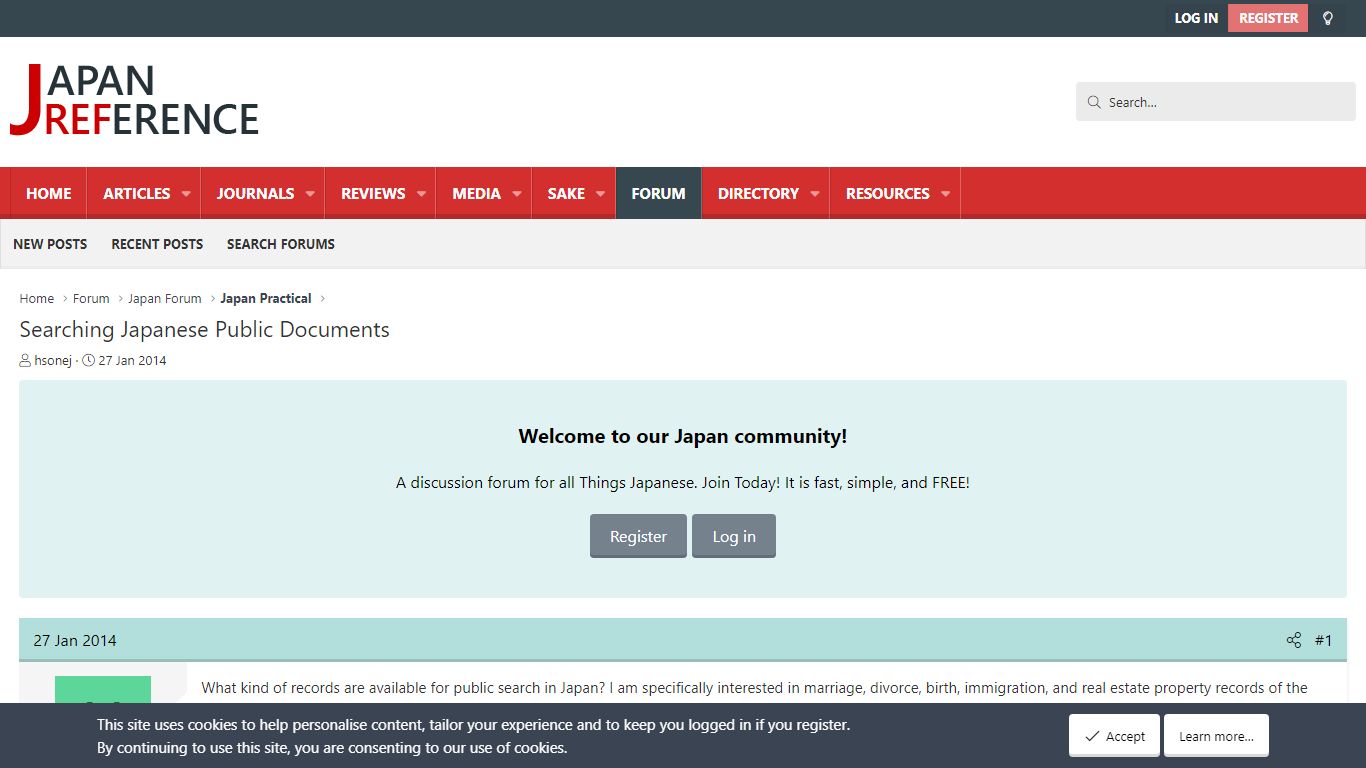
Task: Go to Japan Forum breadcrumb
Action: (165, 299)
